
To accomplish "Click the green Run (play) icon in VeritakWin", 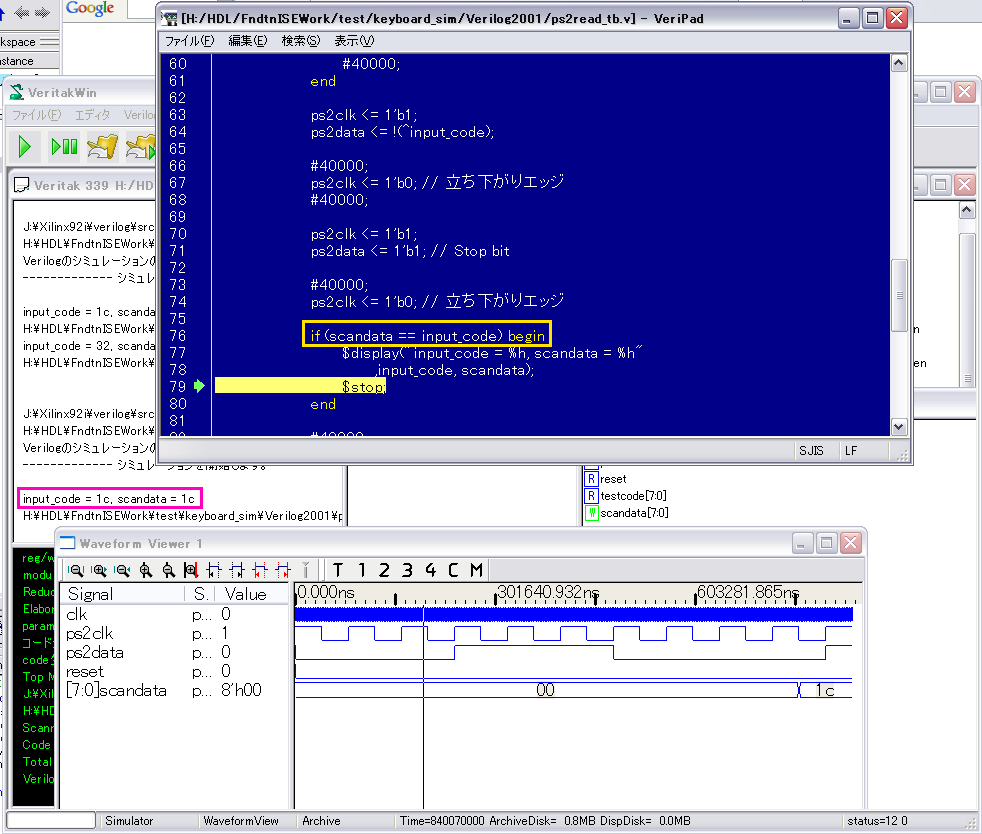I will pos(24,147).
